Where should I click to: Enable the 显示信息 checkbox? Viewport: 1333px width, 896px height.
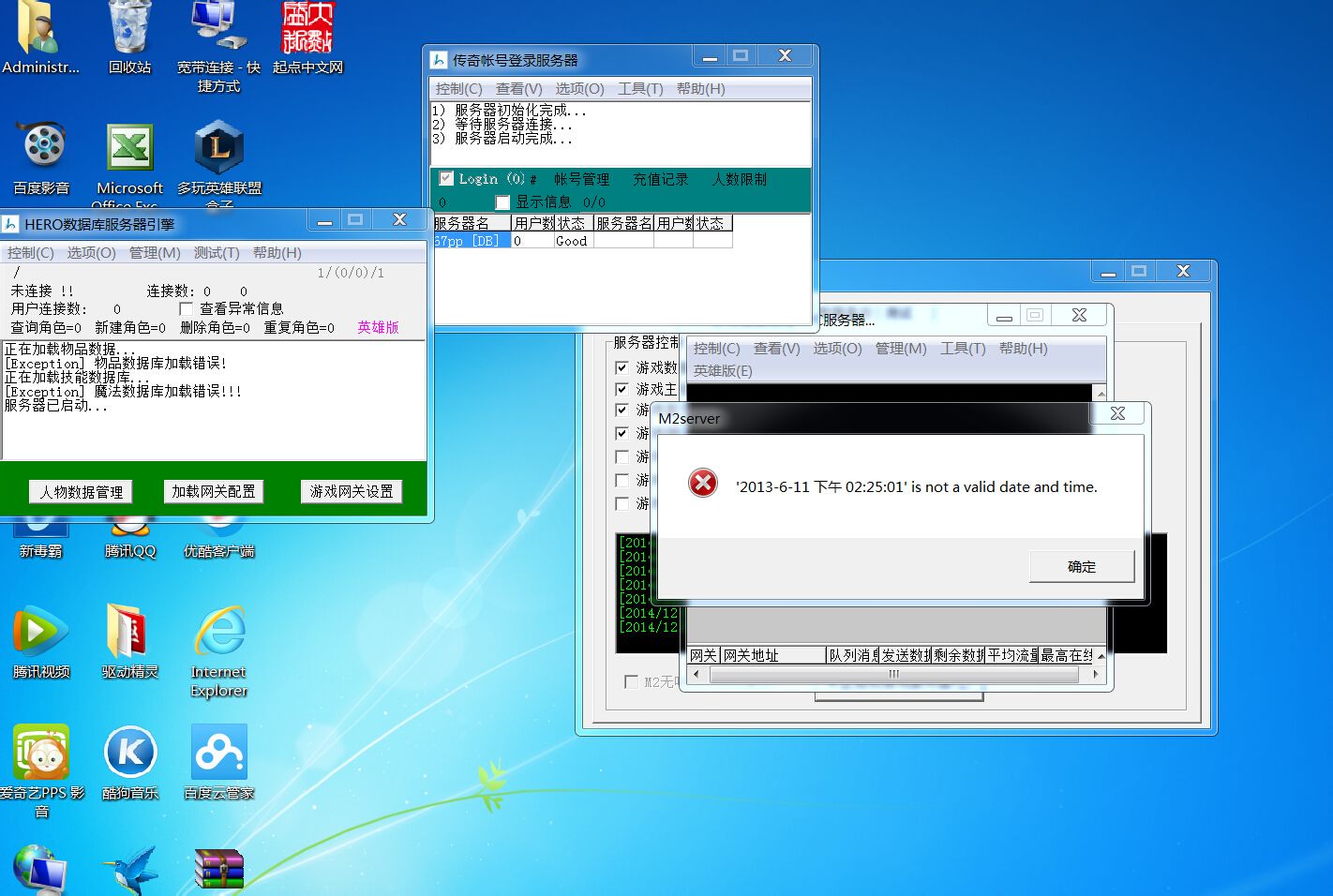coord(502,202)
